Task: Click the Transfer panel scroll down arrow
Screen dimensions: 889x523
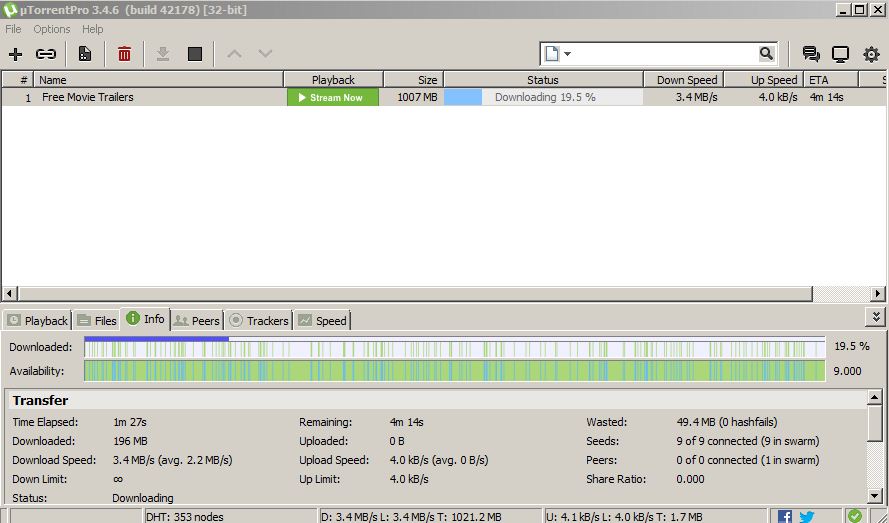Action: coord(875,496)
